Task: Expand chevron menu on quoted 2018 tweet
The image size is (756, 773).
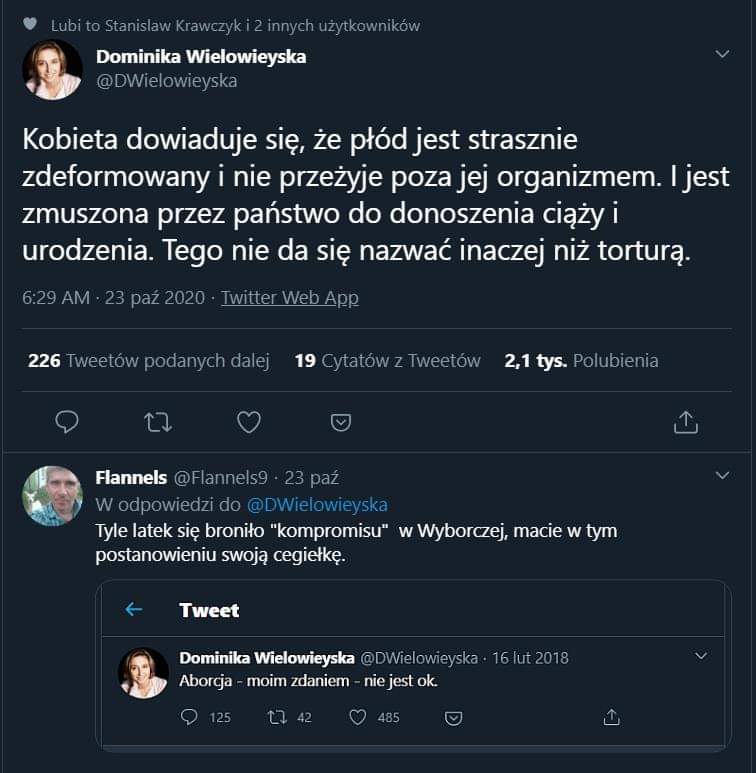Action: tap(701, 656)
